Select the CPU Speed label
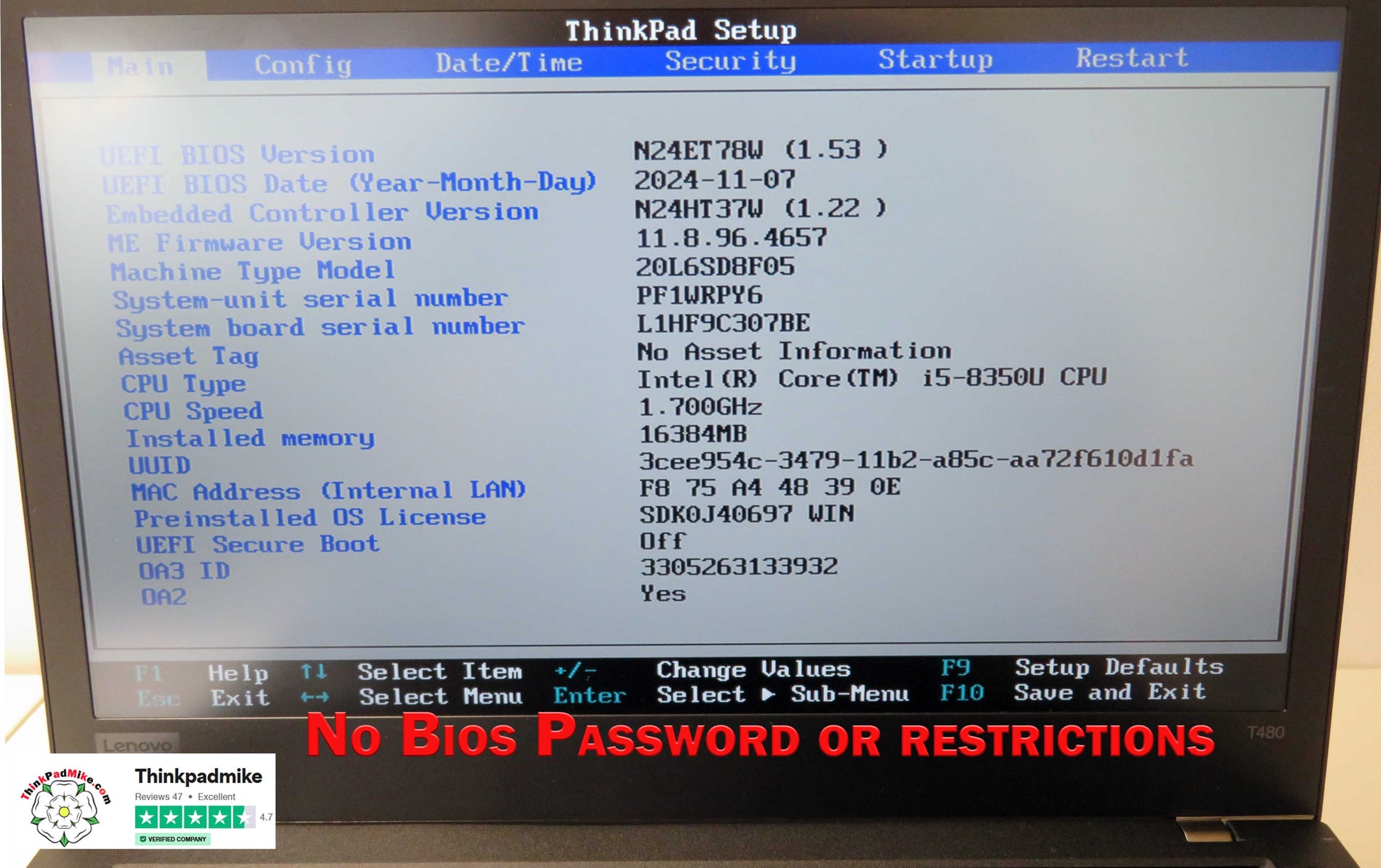This screenshot has height=868, width=1381. coord(193,412)
